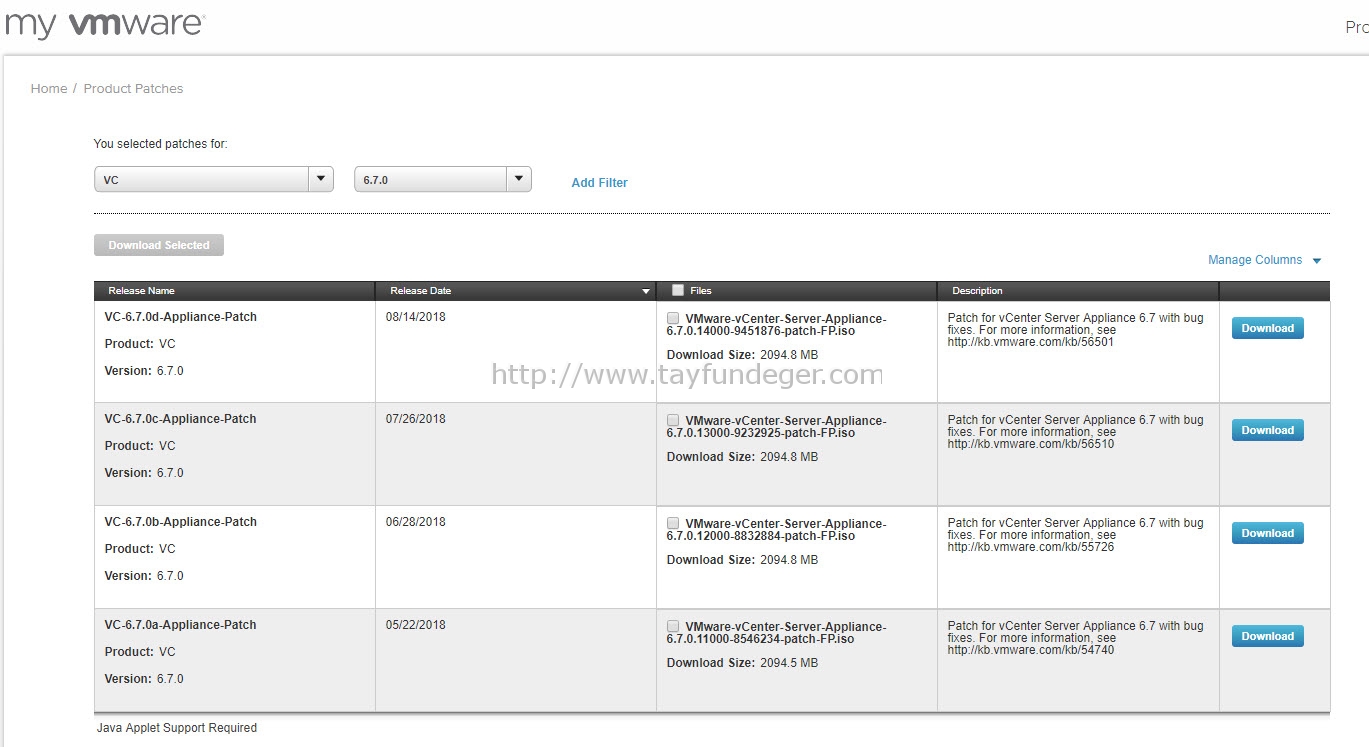Download the VC-6.7.0b appliance patch

pos(1267,533)
